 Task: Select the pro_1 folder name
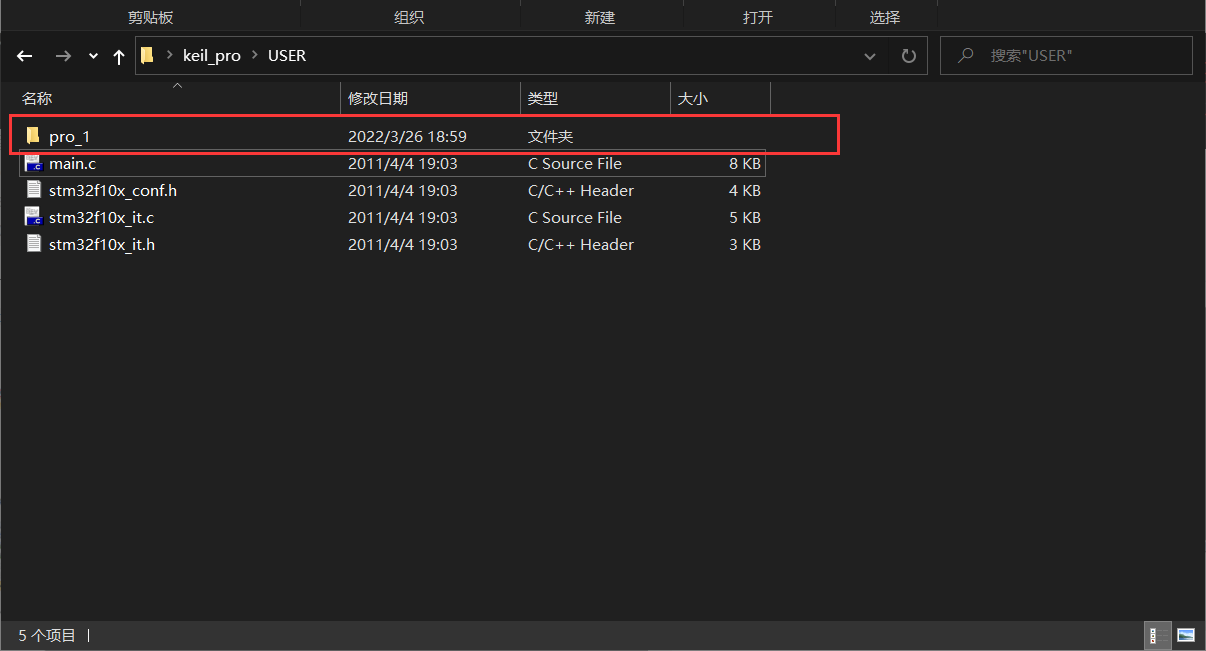click(x=70, y=137)
